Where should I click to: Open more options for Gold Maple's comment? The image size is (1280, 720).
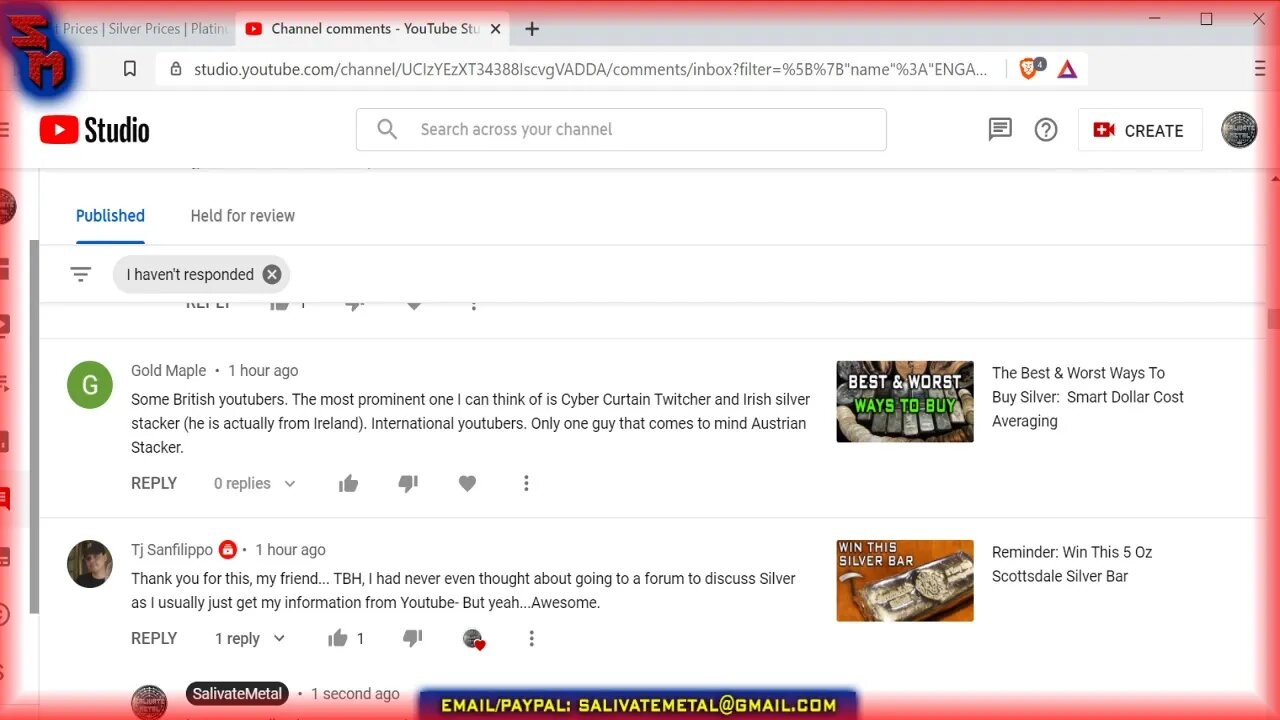coord(526,484)
